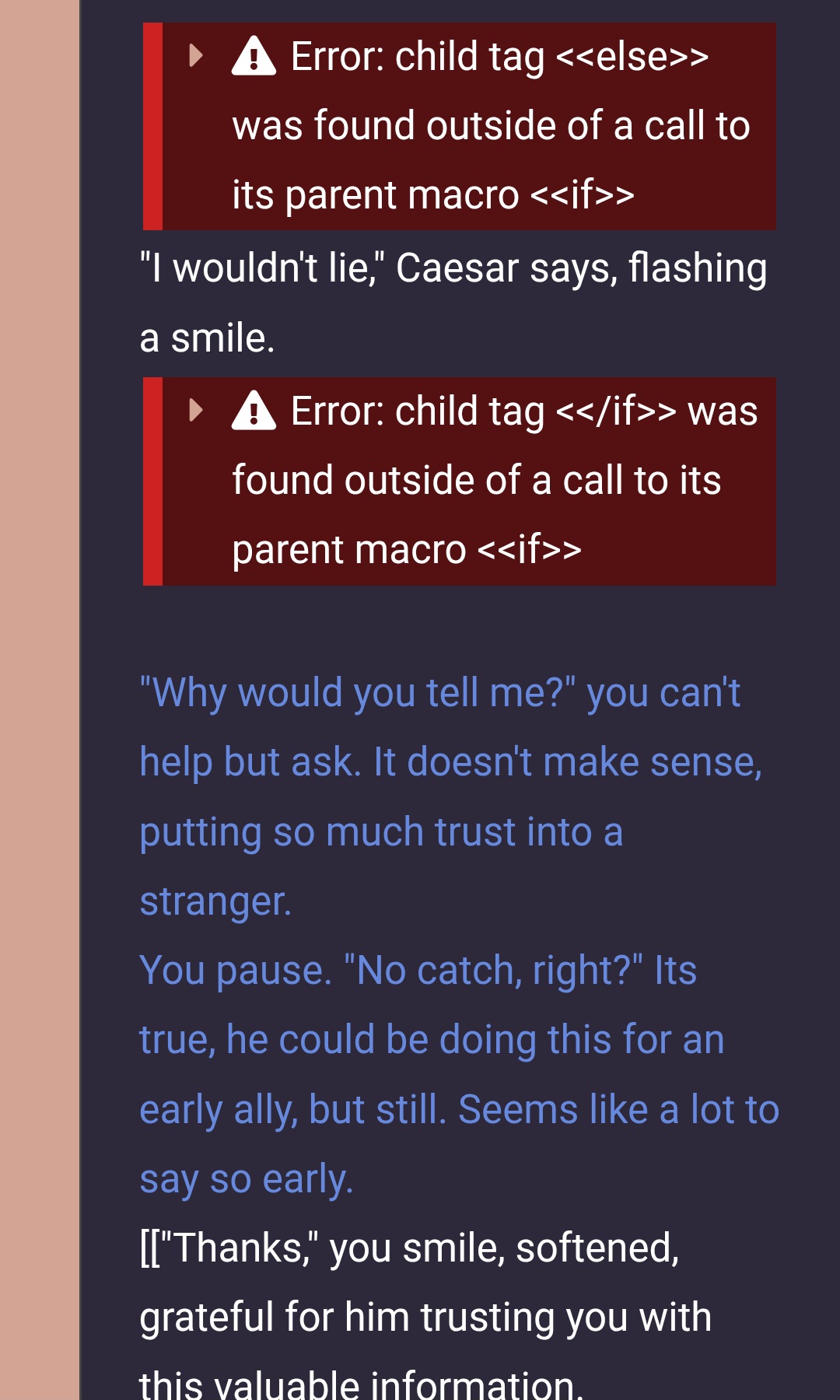Click the word "stranger." in the first link
Viewport: 840px width, 1400px height.
pos(215,901)
